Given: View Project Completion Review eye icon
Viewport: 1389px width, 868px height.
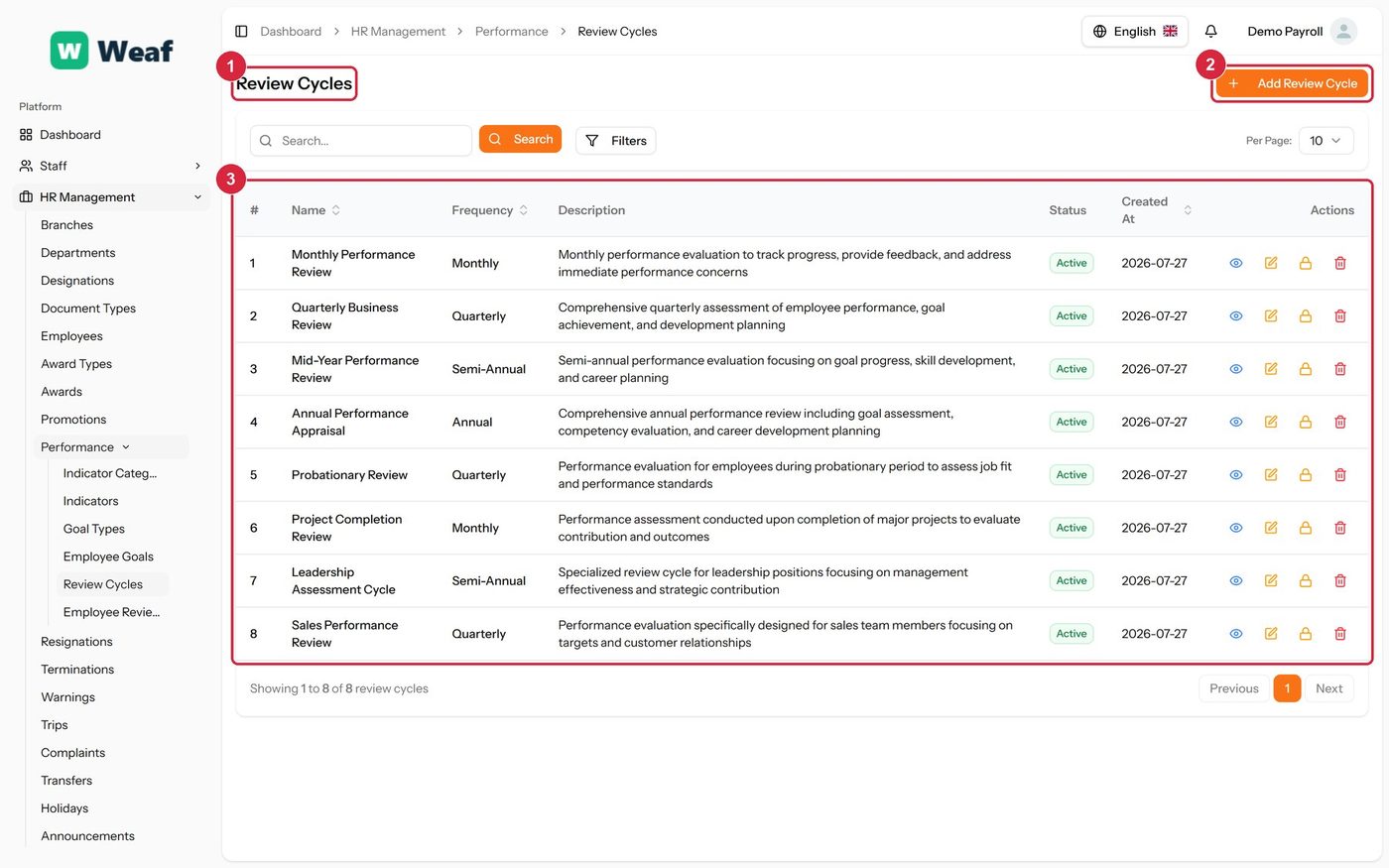Looking at the screenshot, I should pos(1236,528).
